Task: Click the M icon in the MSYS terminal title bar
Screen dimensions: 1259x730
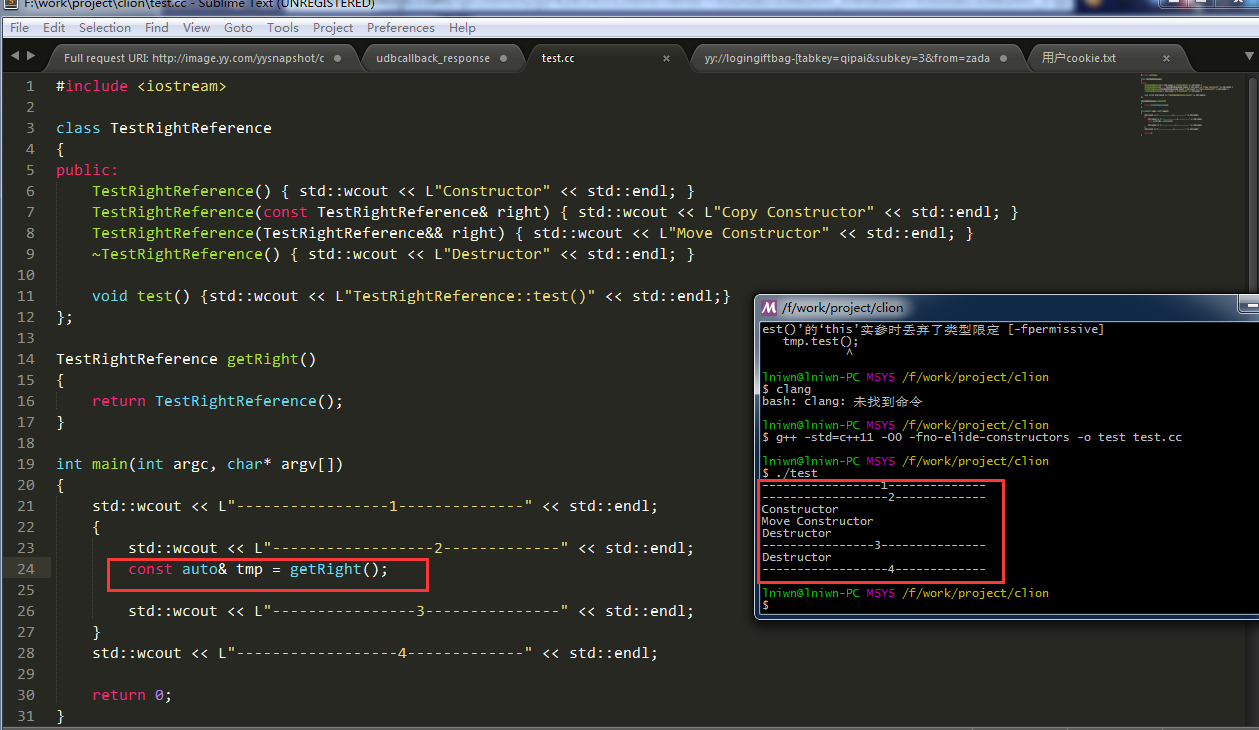Action: pos(769,307)
